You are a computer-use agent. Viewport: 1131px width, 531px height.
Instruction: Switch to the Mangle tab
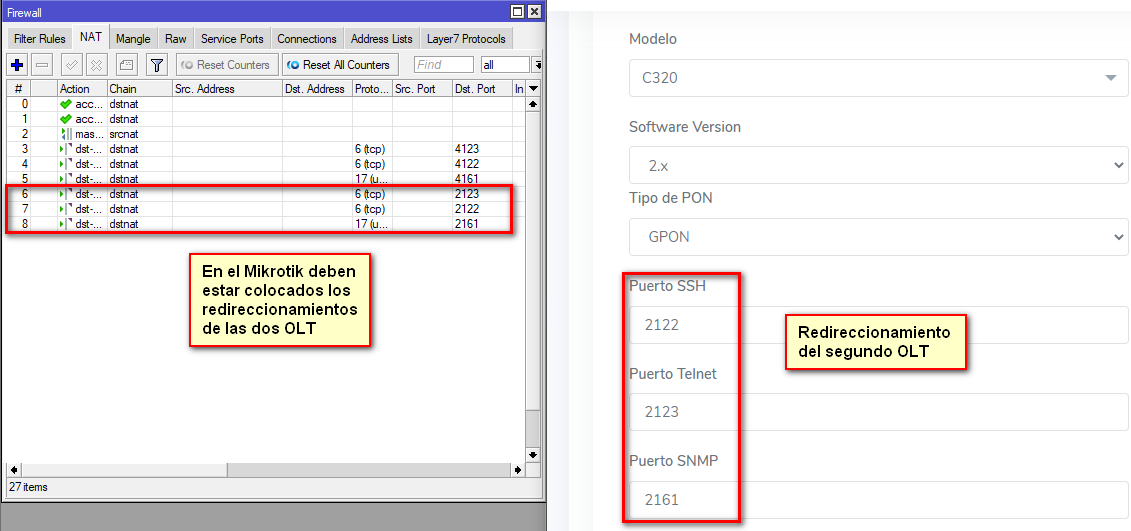tap(133, 39)
